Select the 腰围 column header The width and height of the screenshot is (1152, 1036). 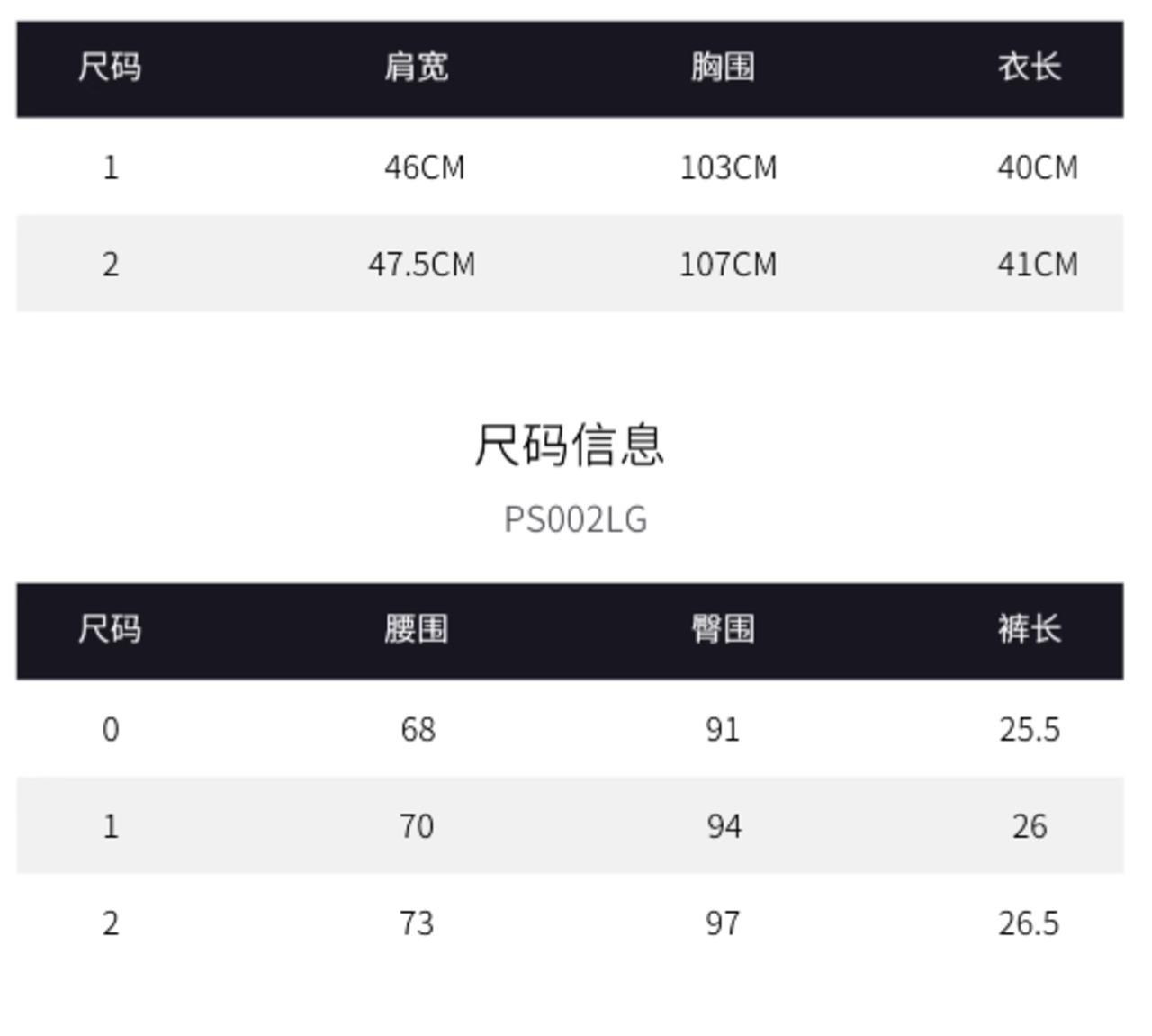point(416,629)
